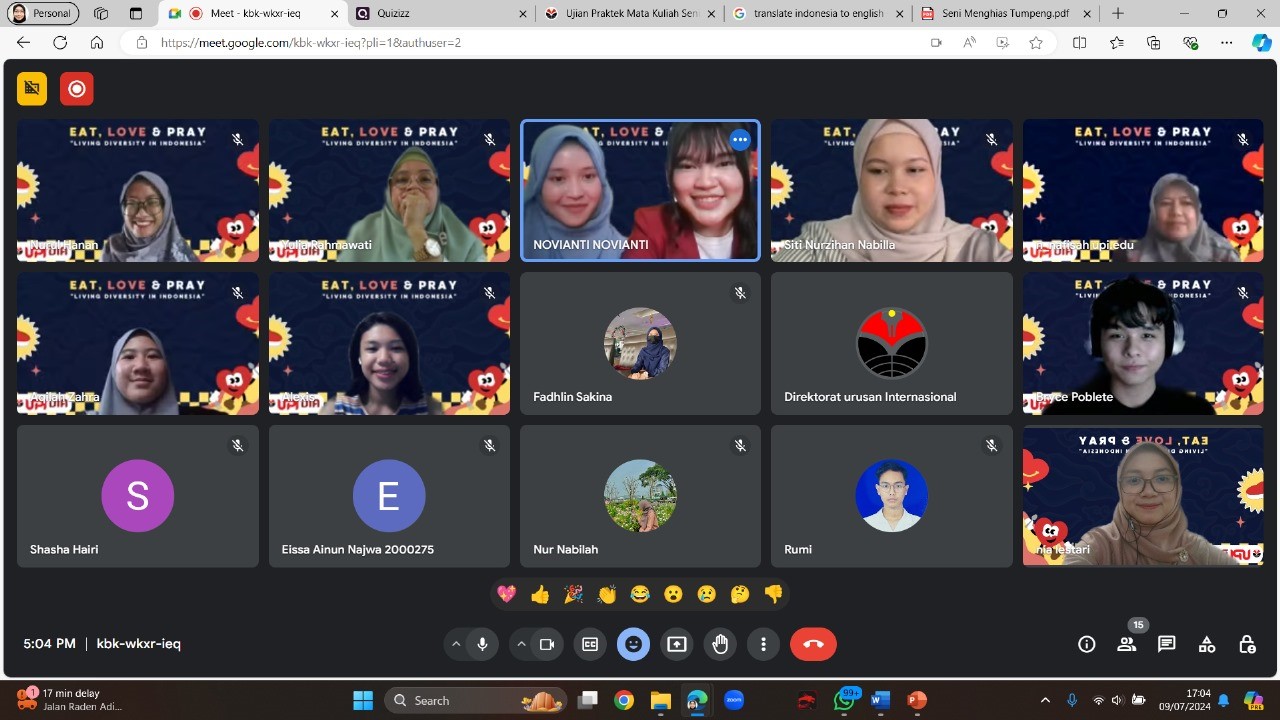
Task: Open Windows Start menu
Action: 362,700
